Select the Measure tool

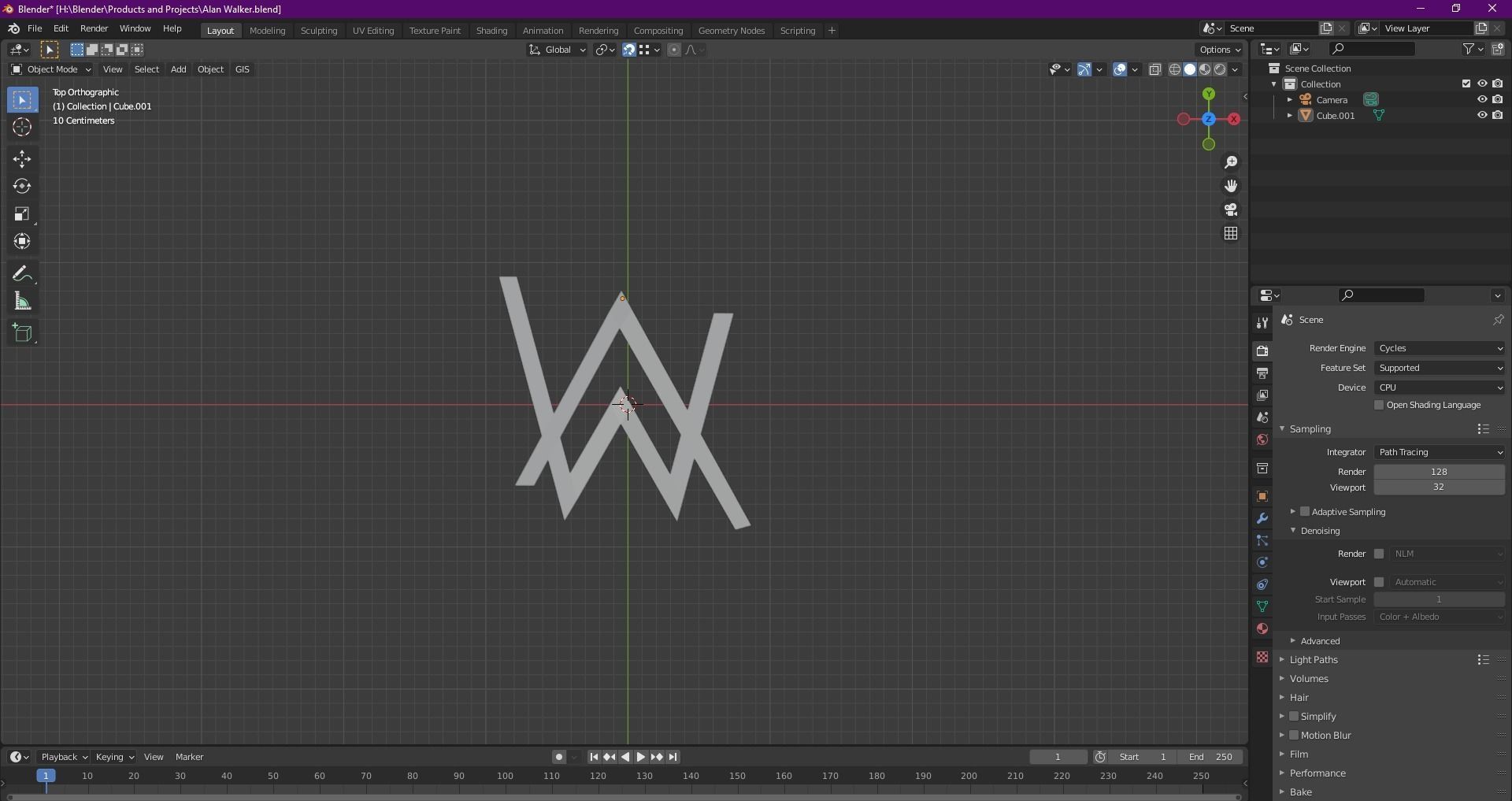click(x=22, y=302)
